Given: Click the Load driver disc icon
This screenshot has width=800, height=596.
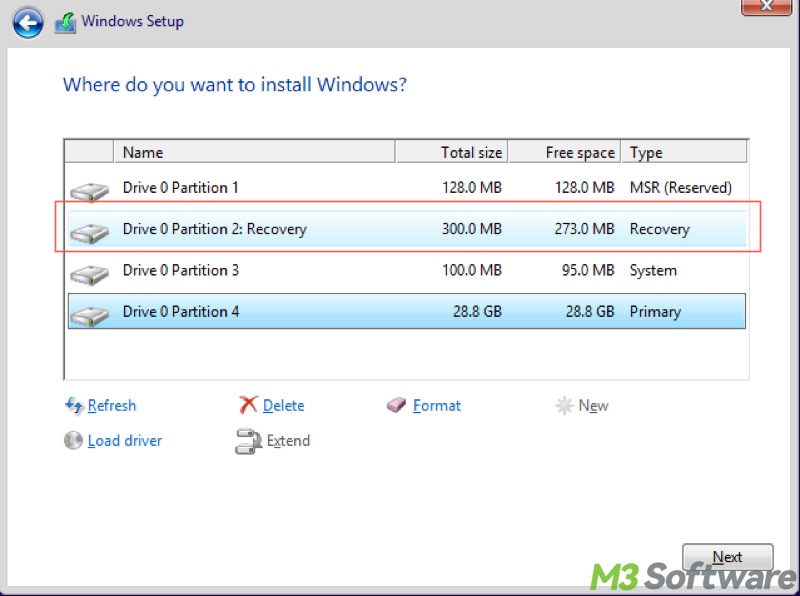Looking at the screenshot, I should coord(73,440).
